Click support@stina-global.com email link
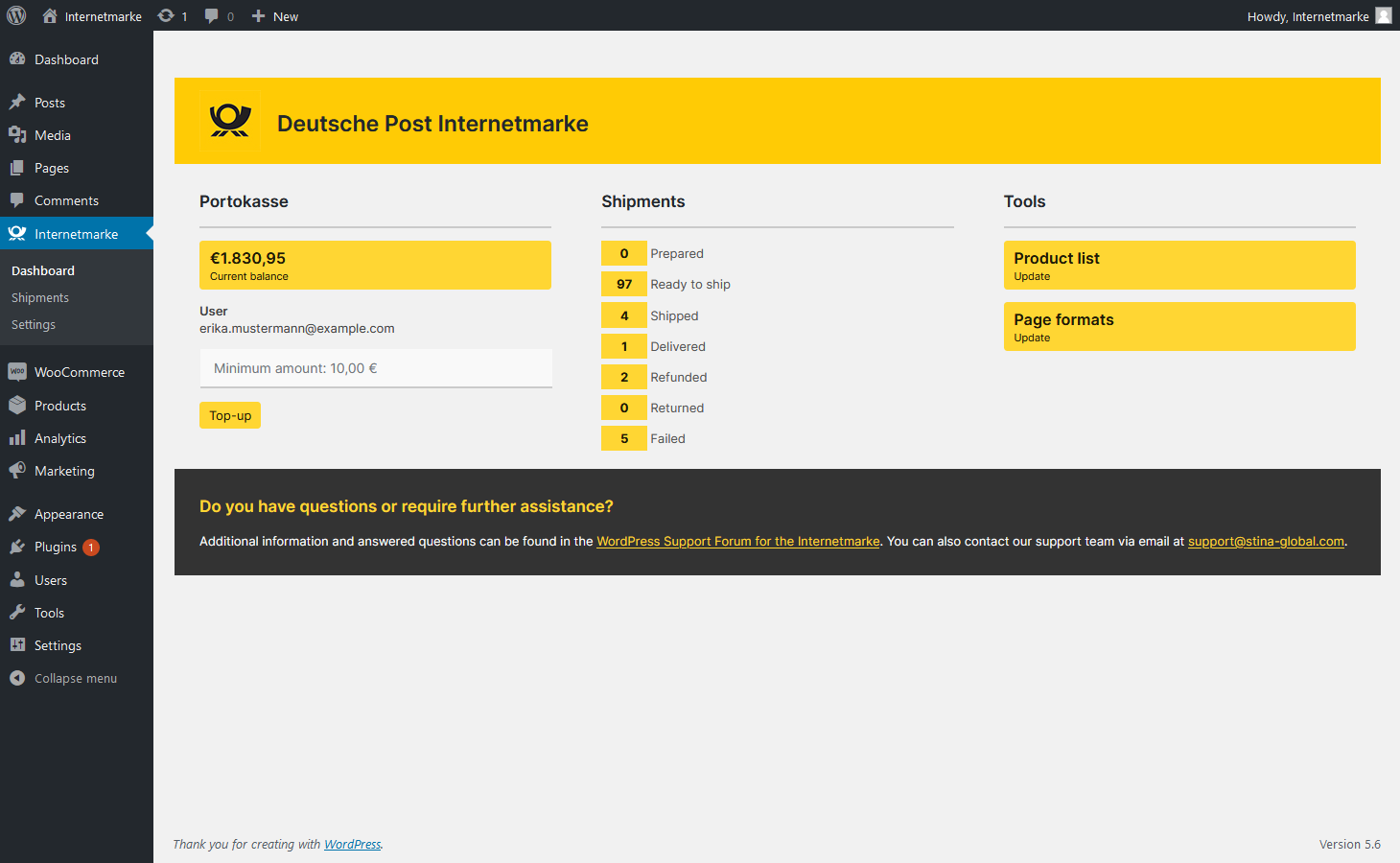This screenshot has width=1400, height=863. (x=1266, y=541)
